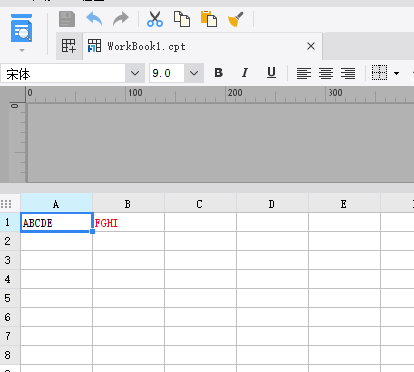Select column C header
The width and height of the screenshot is (414, 372).
point(200,203)
